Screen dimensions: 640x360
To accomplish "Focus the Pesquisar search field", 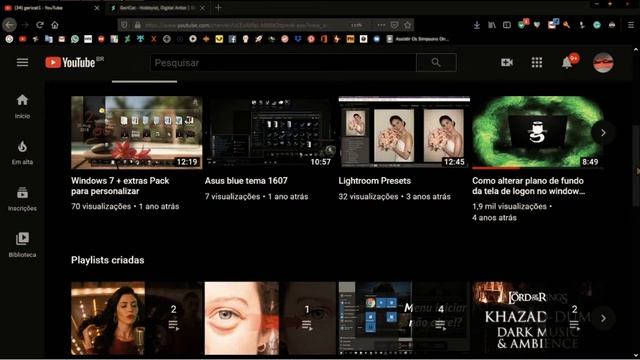I will click(x=283, y=62).
